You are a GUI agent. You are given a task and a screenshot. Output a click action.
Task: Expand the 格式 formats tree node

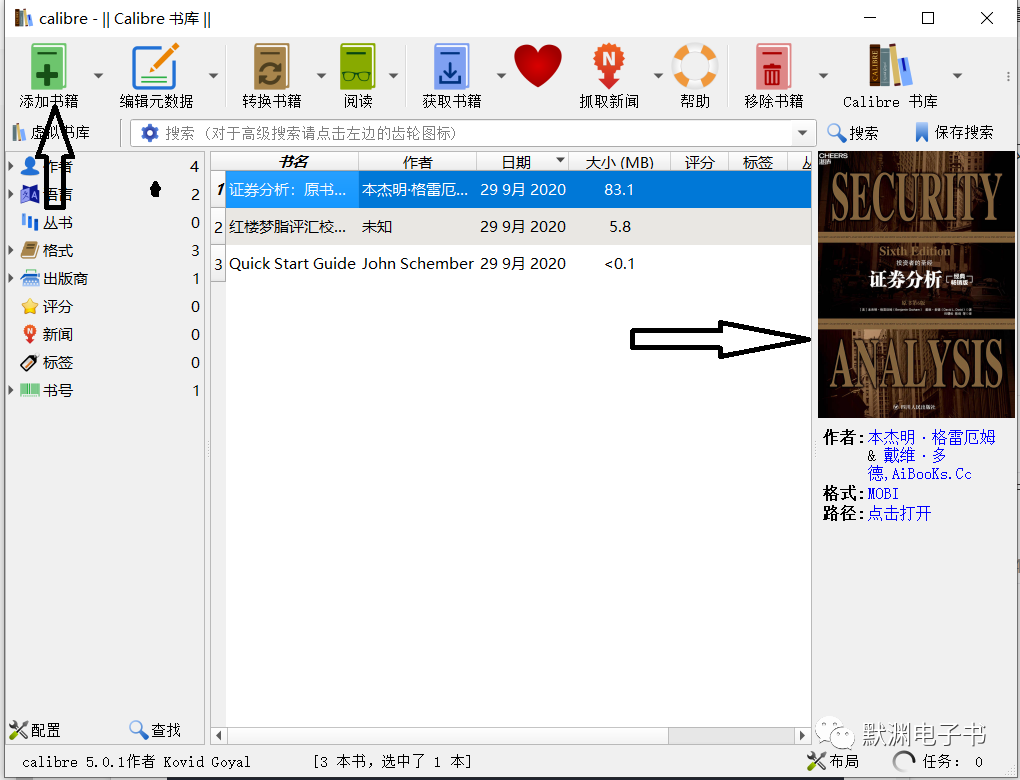[x=10, y=250]
